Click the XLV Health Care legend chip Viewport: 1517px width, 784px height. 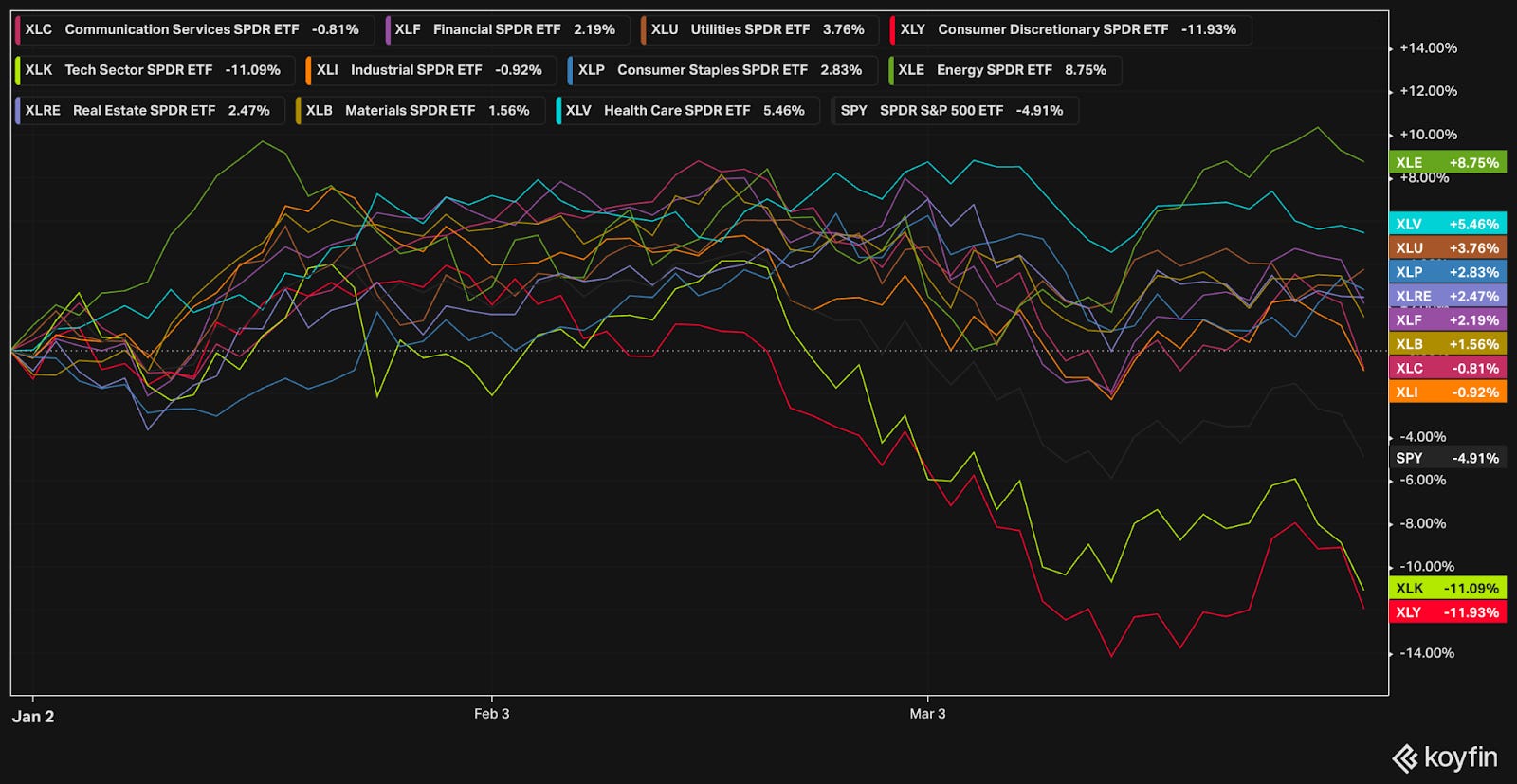[x=687, y=111]
